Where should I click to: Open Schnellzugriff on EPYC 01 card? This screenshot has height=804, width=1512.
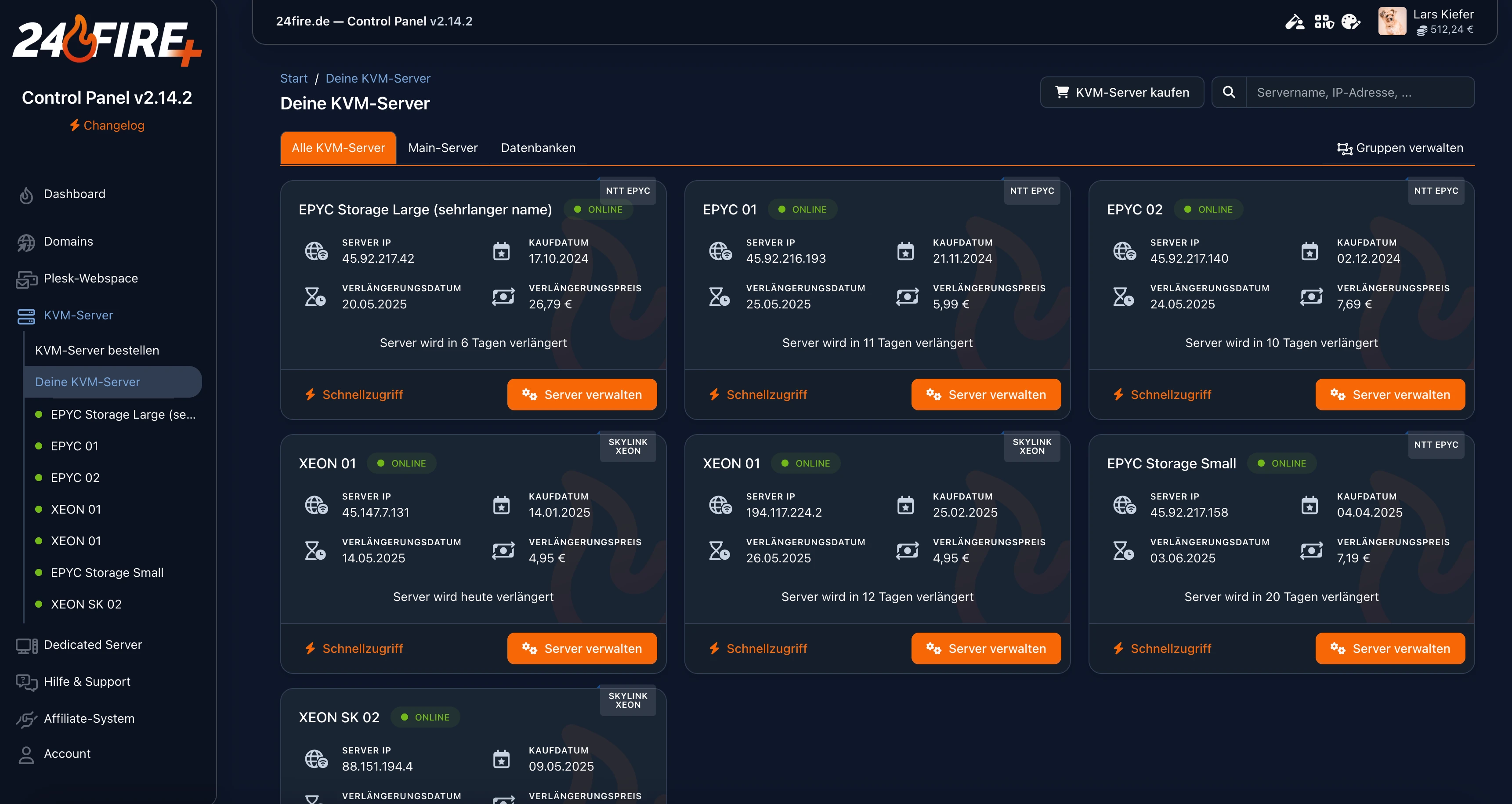click(x=758, y=395)
